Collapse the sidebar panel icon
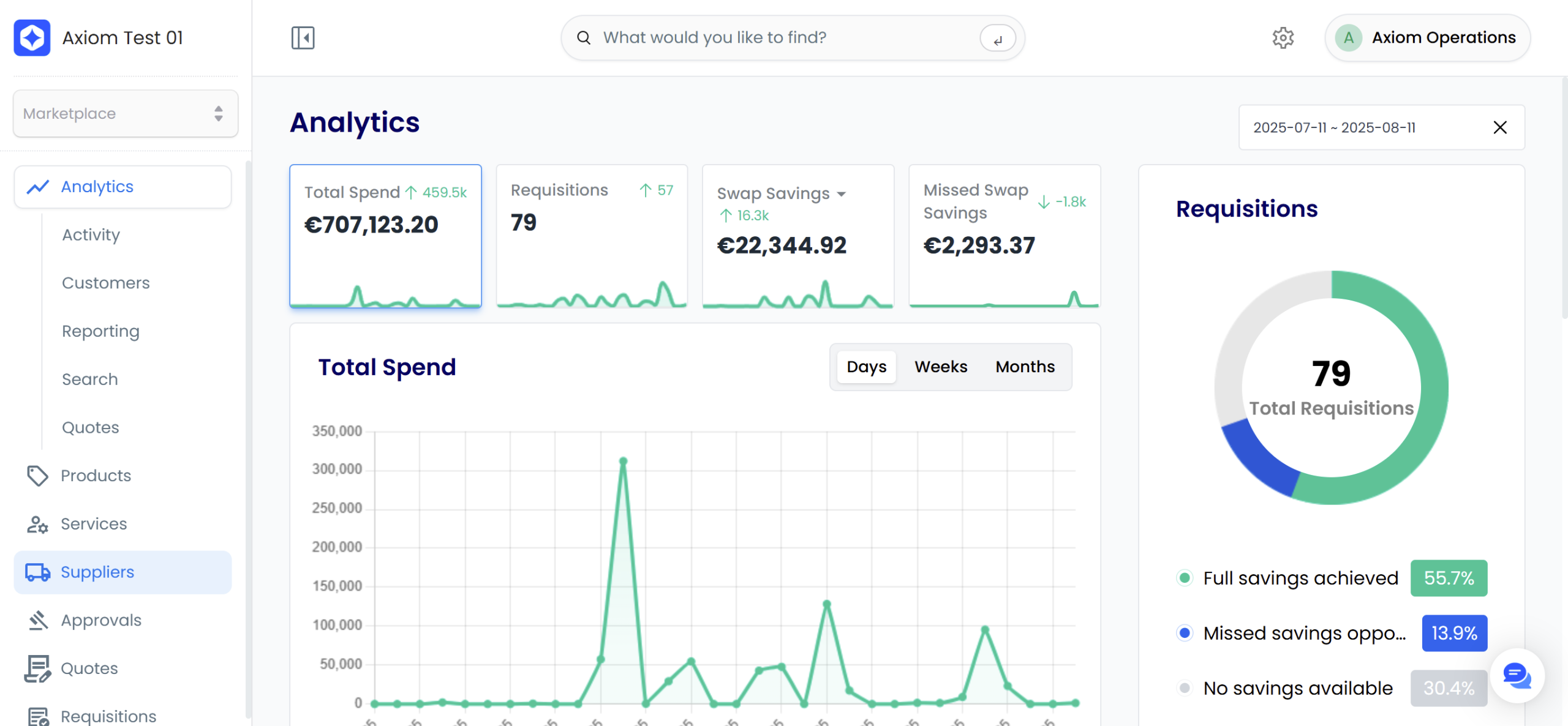Screen dimensions: 1568x726 tap(303, 38)
